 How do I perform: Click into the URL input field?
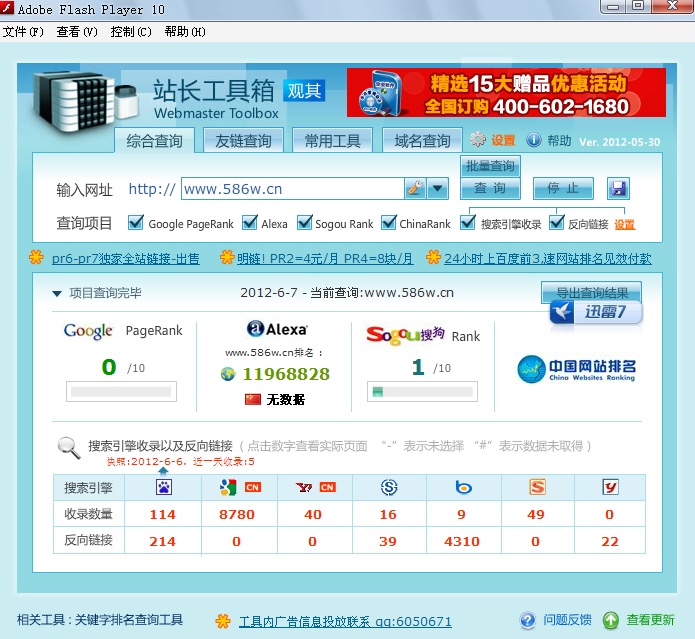click(x=293, y=188)
